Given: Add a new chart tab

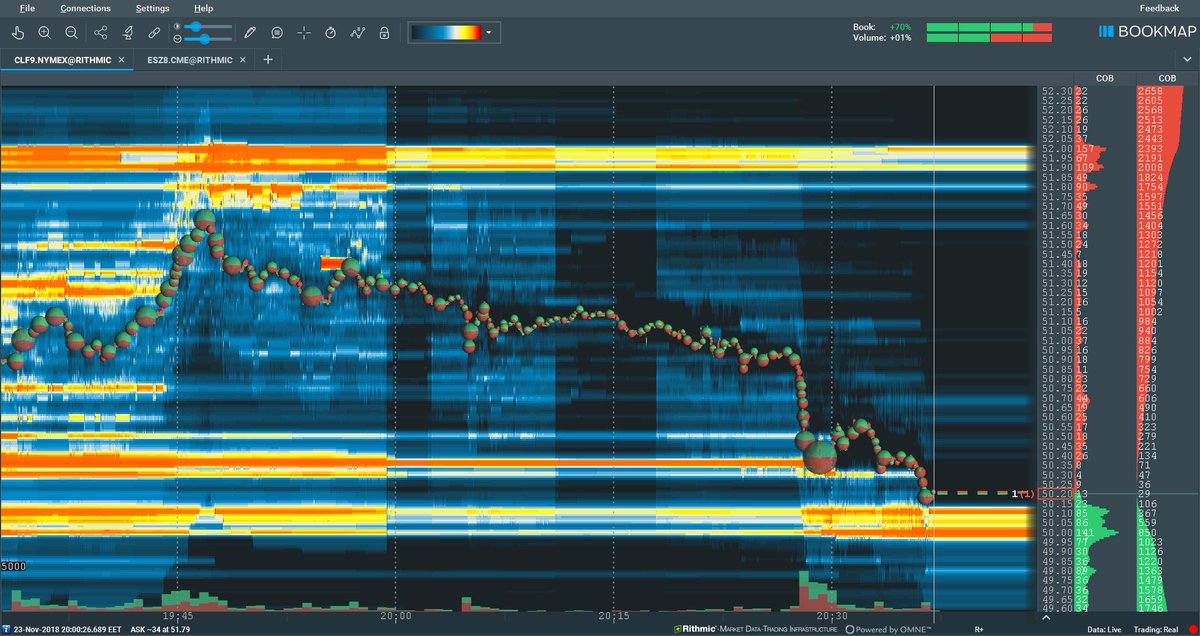Looking at the screenshot, I should click(x=268, y=60).
